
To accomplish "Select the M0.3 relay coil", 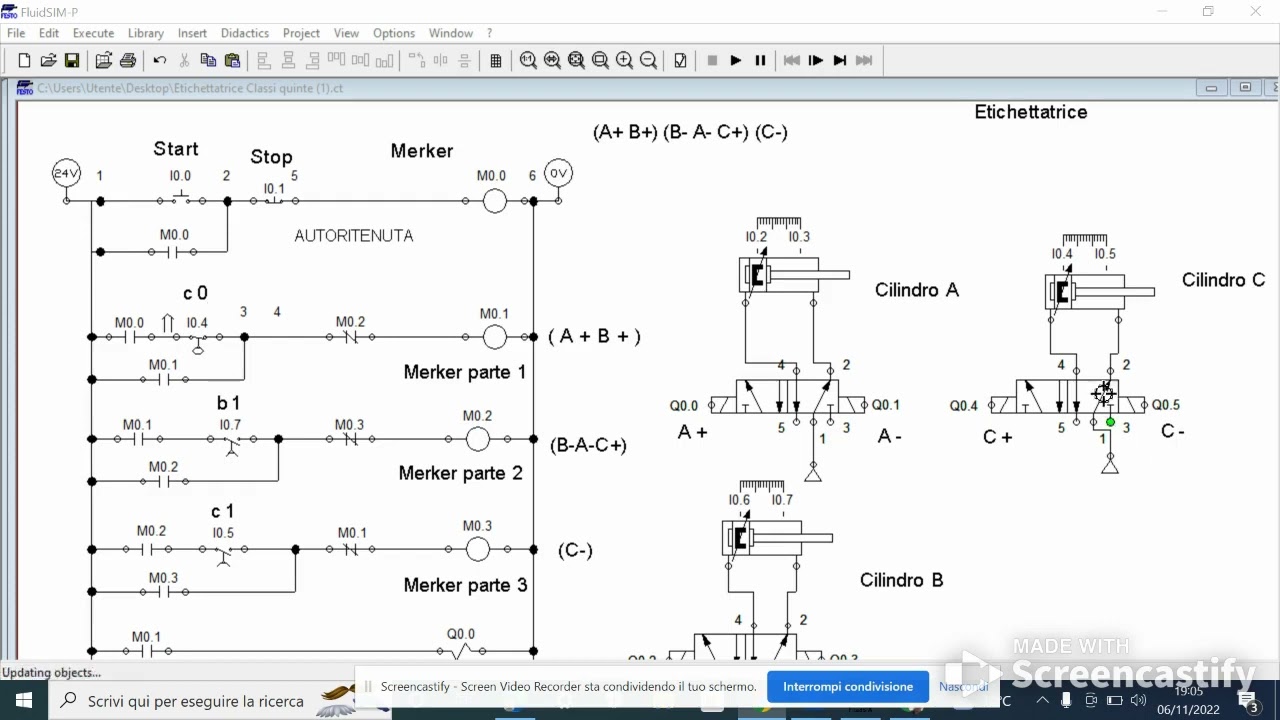I will pos(478,549).
